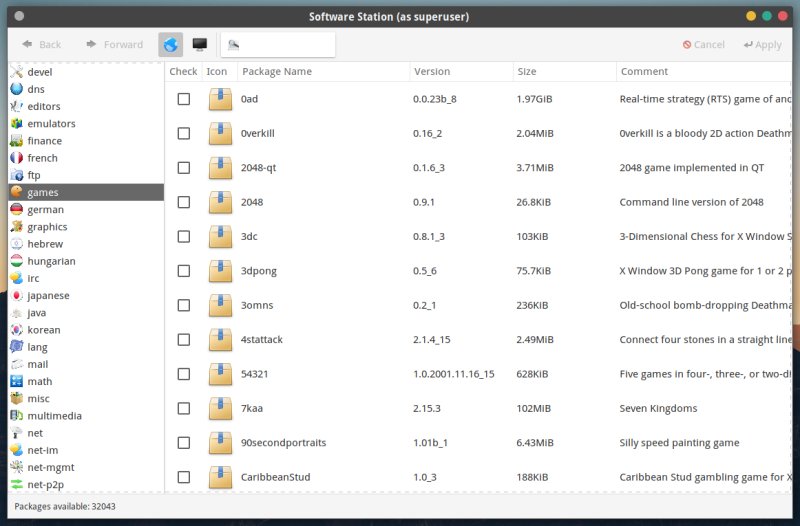Tick the checkbox next to 3dpong
This screenshot has width=800, height=526.
pyautogui.click(x=183, y=271)
